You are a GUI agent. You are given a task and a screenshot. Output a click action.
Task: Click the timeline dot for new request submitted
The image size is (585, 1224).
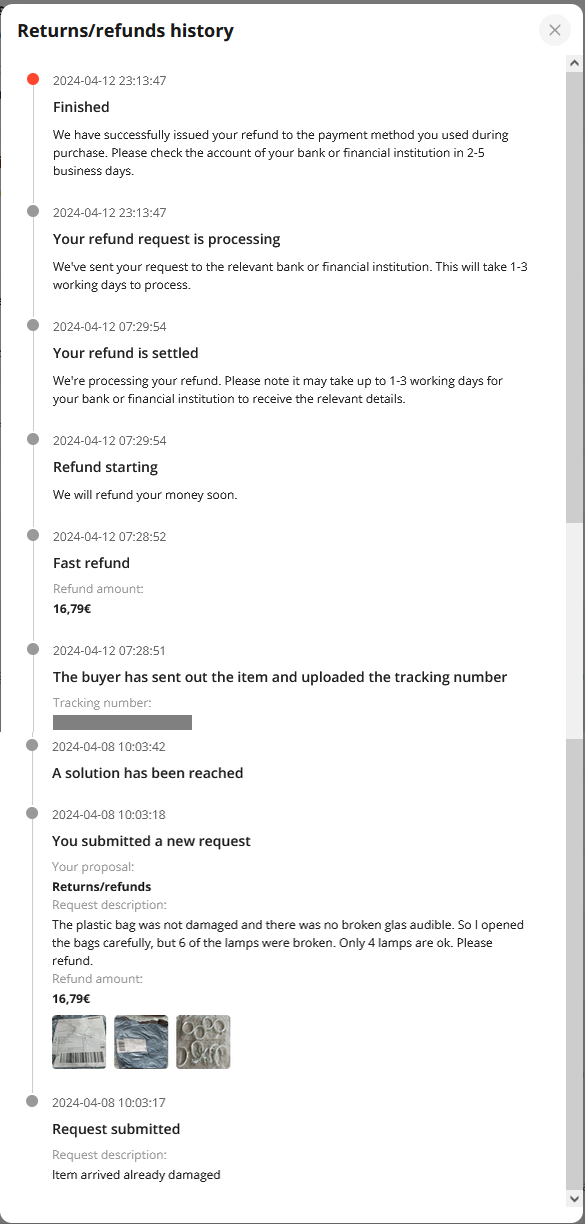tap(32, 813)
